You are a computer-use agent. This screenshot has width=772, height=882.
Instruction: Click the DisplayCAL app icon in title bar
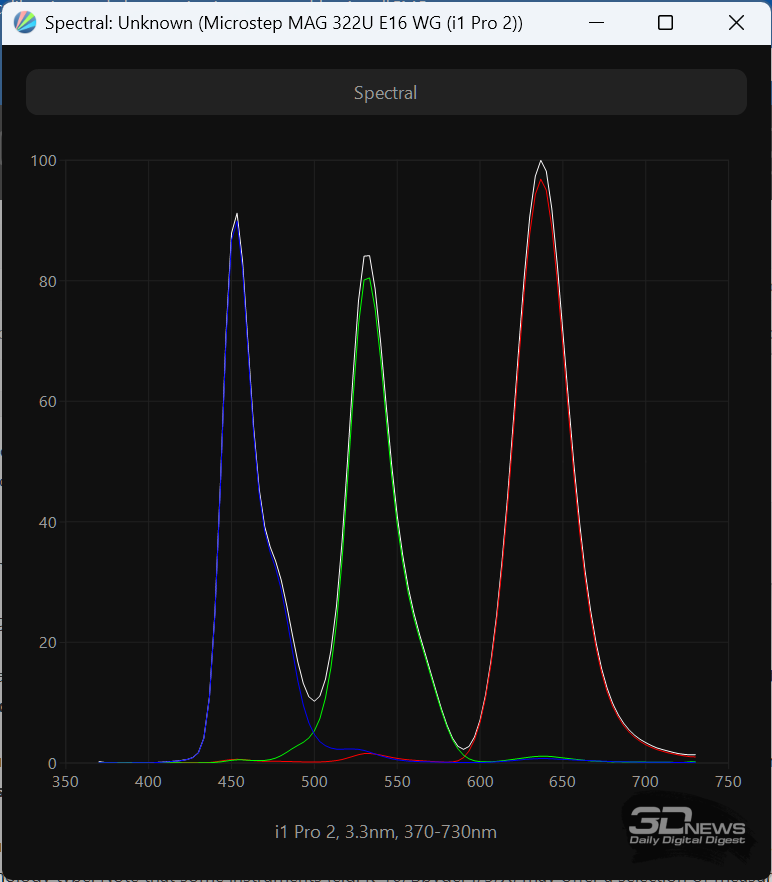coord(26,23)
